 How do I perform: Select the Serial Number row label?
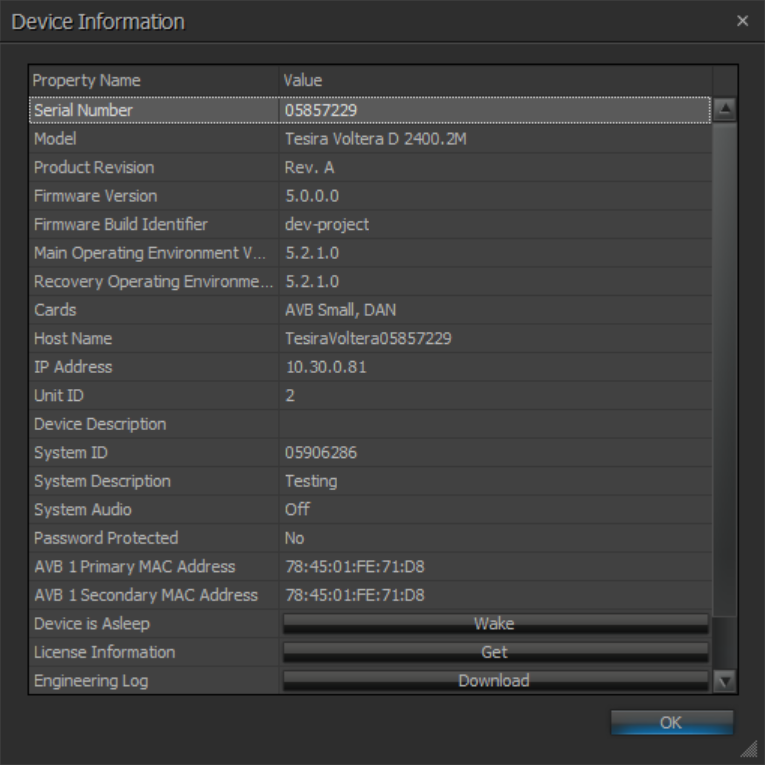(83, 110)
